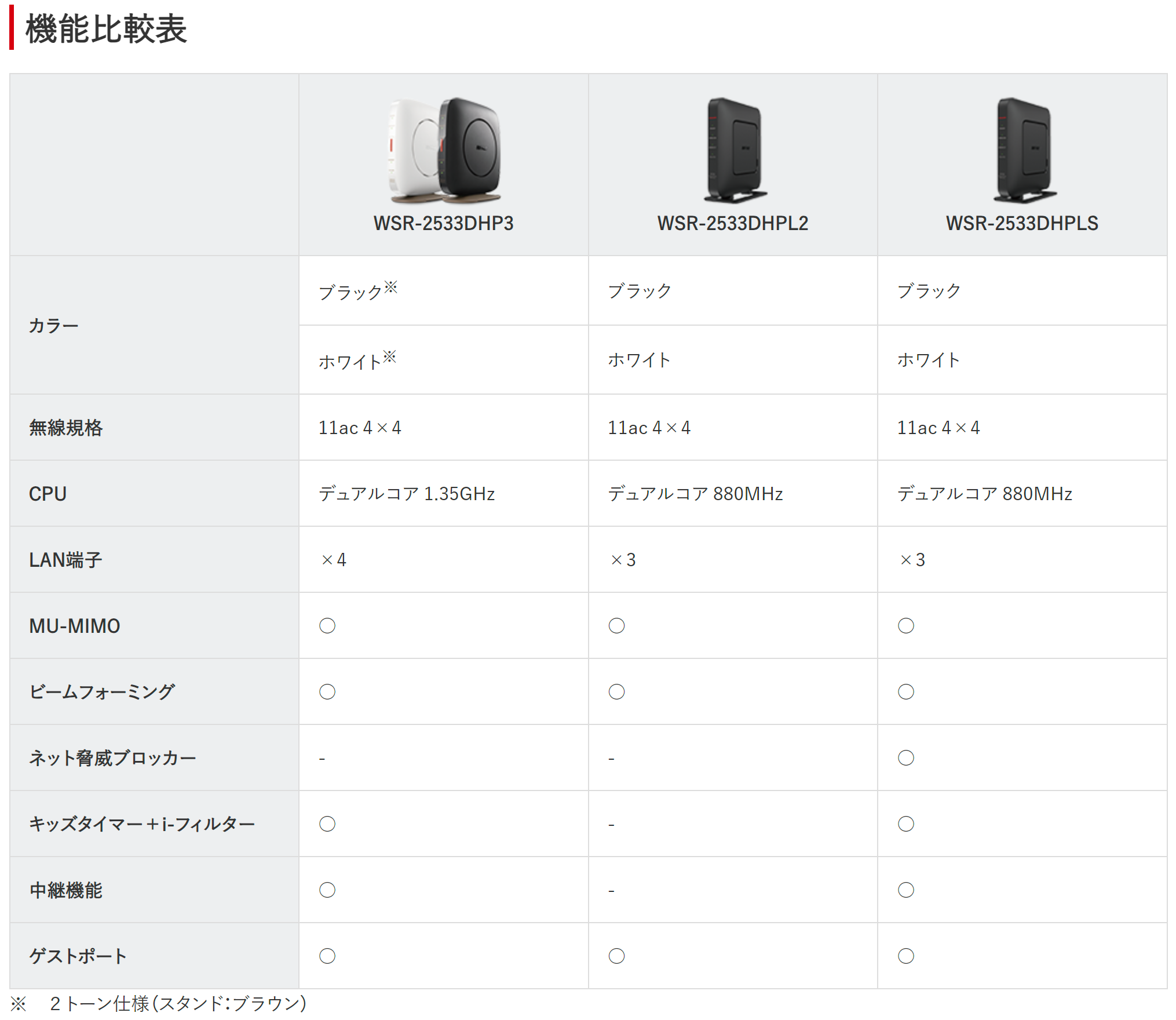Click the キッズタイマー＋i-フィルター circle under WSR-2533DHPLS
The image size is (1176, 1020).
click(906, 824)
